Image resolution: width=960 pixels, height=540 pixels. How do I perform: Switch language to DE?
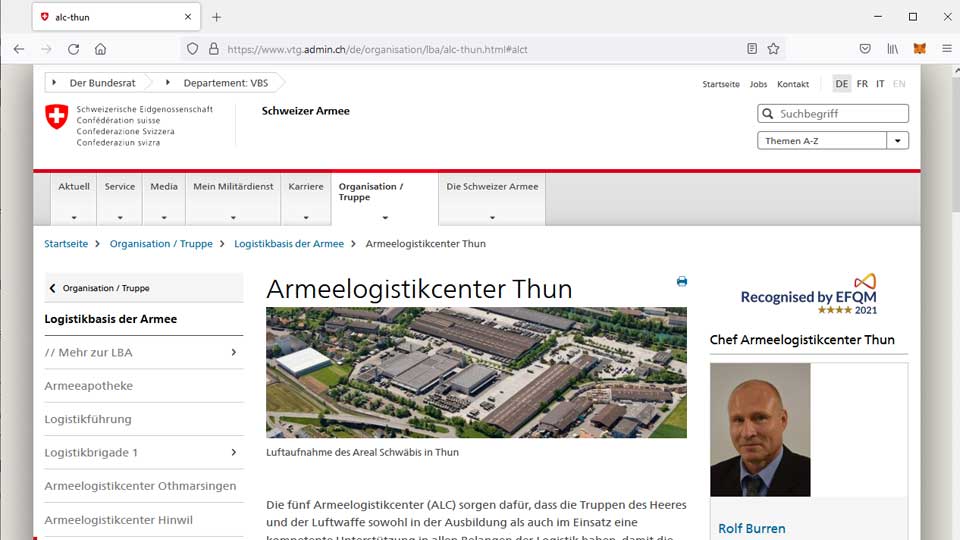(x=842, y=84)
